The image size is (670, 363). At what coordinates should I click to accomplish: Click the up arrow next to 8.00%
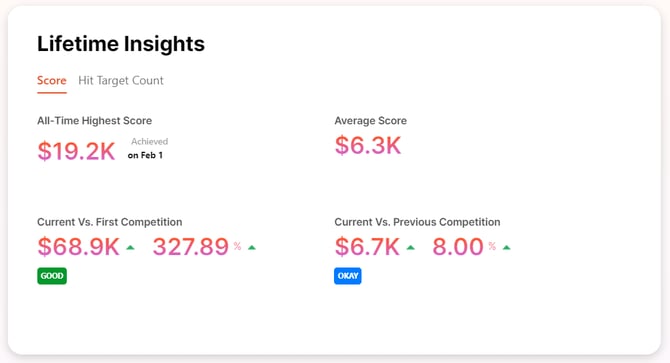(x=507, y=247)
